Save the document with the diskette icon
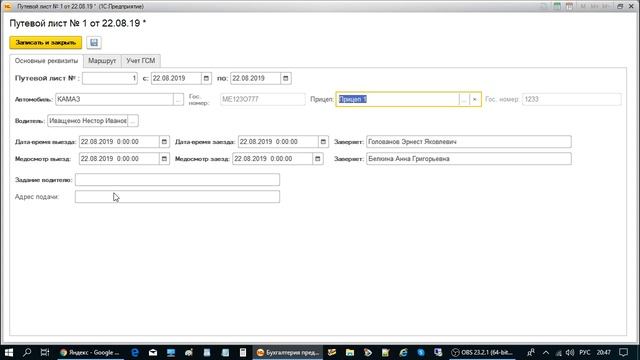This screenshot has height=360, width=640. coord(94,42)
